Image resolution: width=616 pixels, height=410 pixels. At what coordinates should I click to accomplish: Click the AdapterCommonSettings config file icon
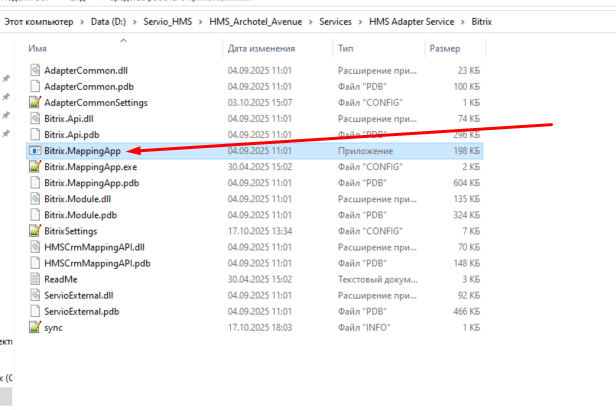coord(35,103)
